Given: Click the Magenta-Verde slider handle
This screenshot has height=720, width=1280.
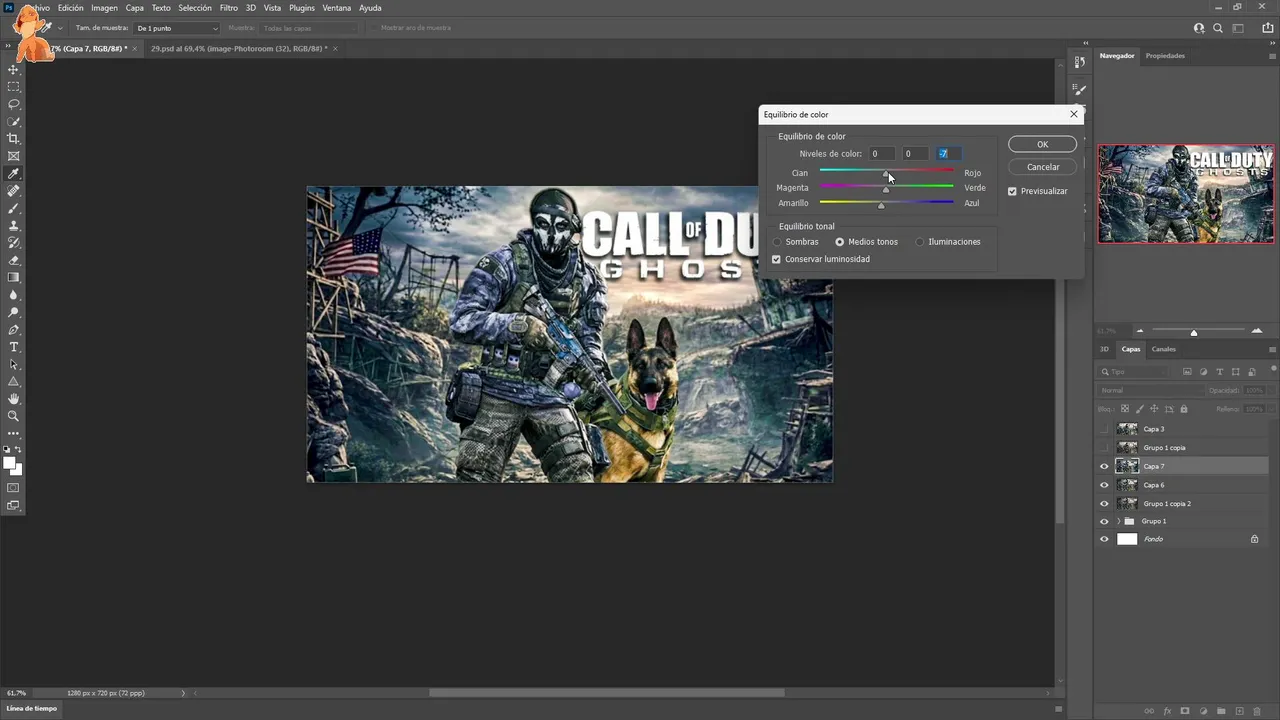Looking at the screenshot, I should pyautogui.click(x=886, y=190).
